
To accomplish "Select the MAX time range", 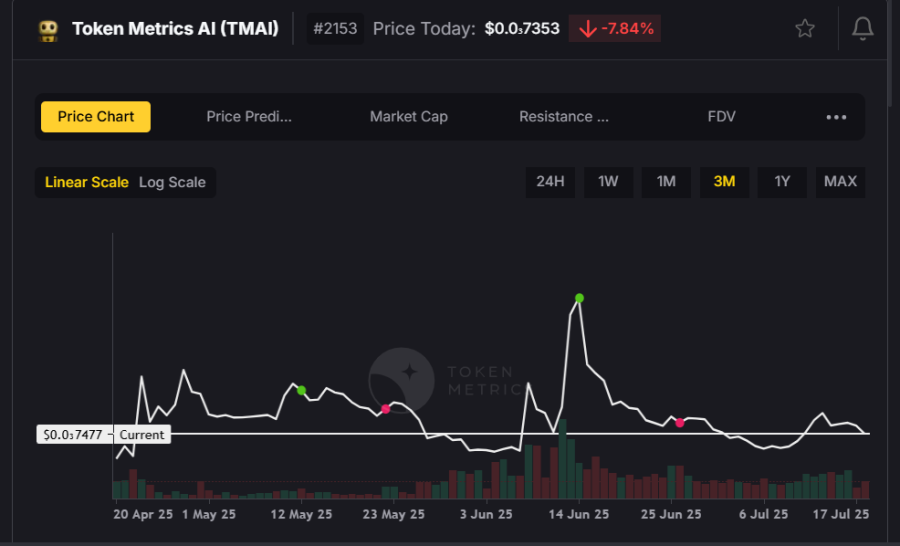I will click(840, 181).
